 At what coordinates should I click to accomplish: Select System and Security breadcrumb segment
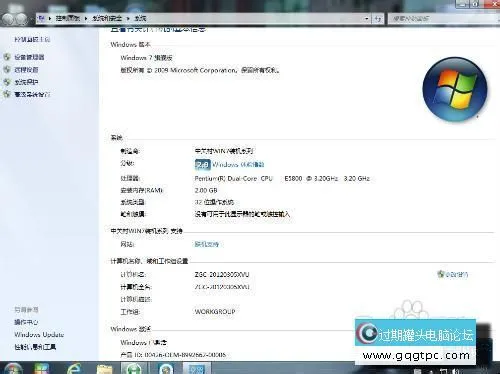107,18
